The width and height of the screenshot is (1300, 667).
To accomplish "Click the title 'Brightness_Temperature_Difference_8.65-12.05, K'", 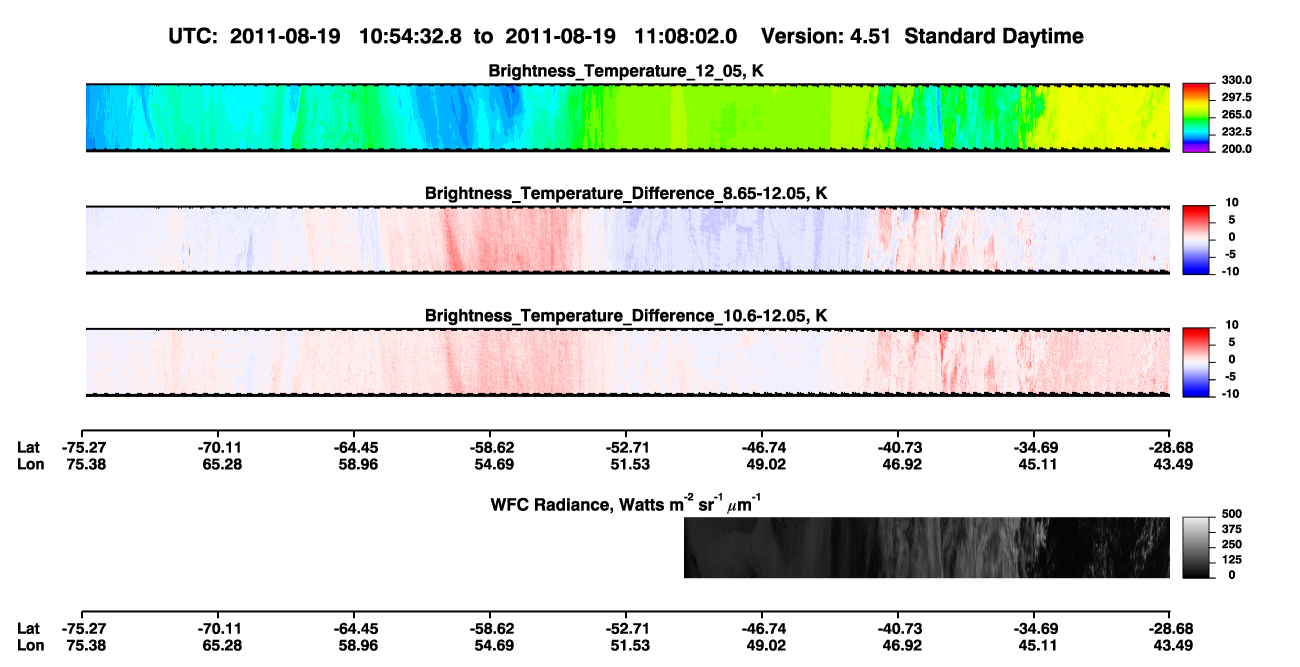I will [x=628, y=193].
